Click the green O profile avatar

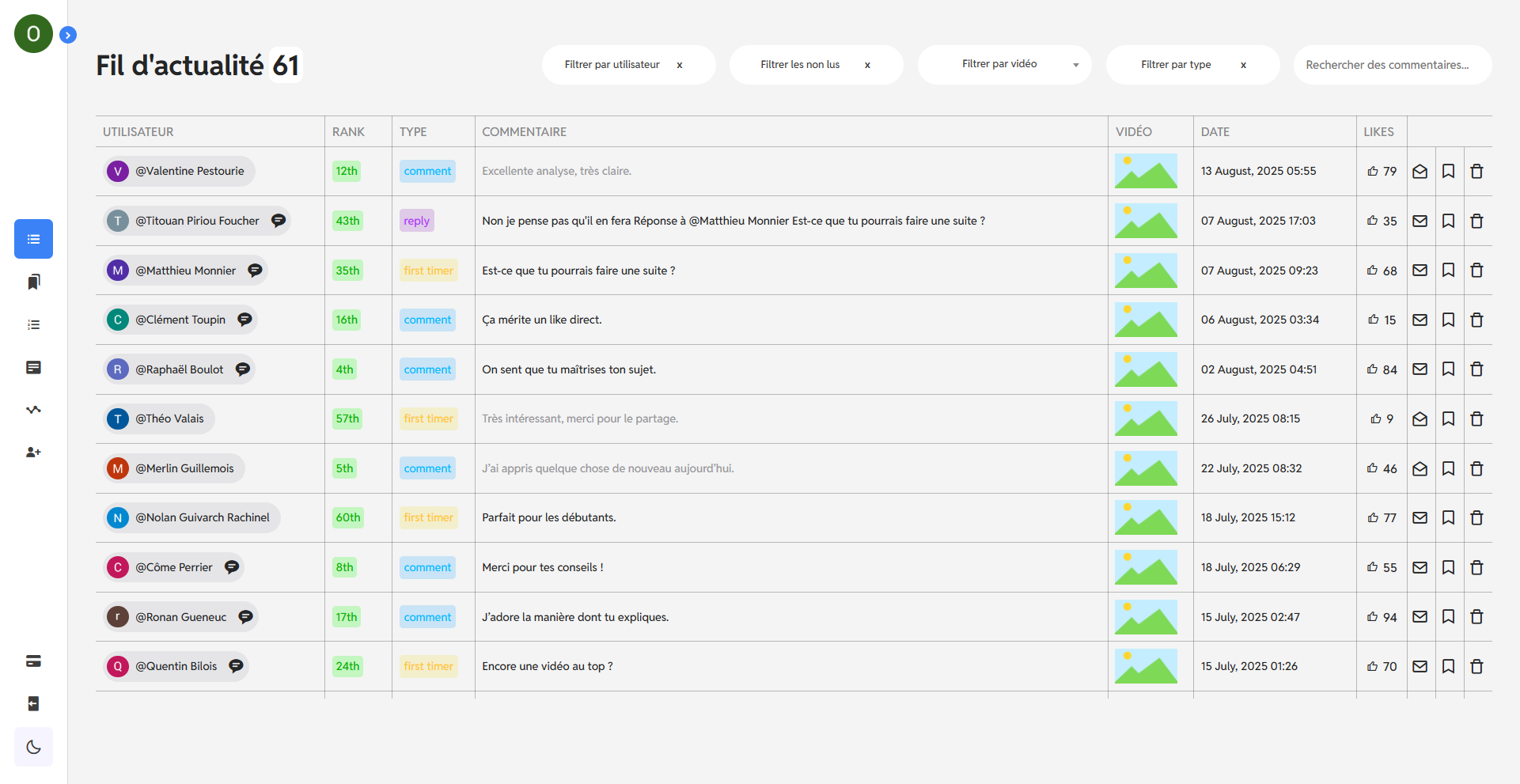[33, 33]
